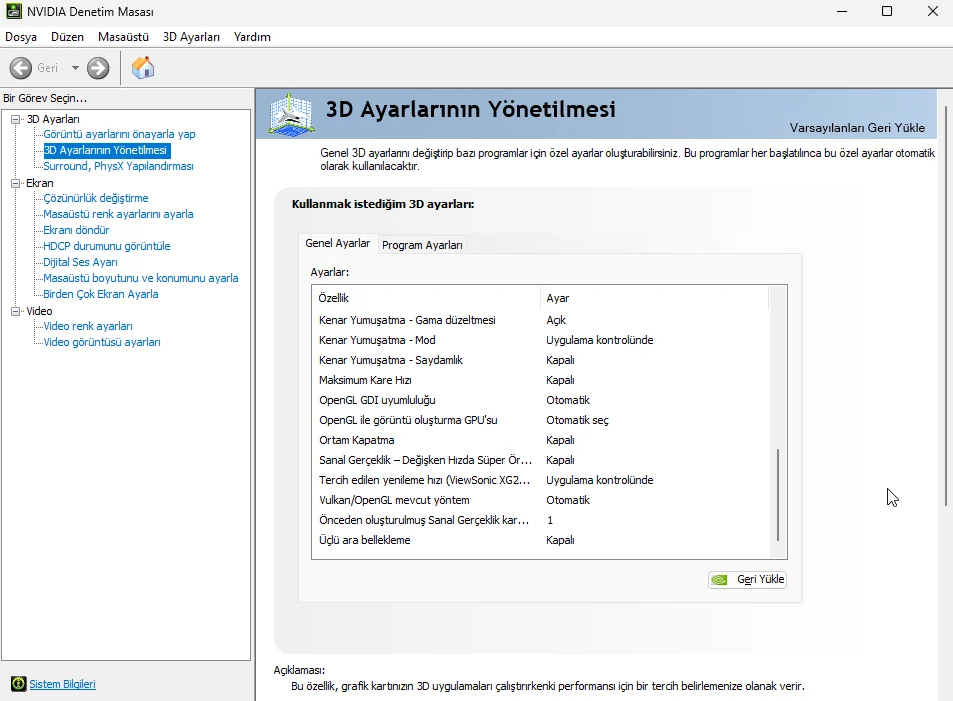Click the main page vertical scrollbar
Viewport: 953px width, 701px height.
tap(946, 306)
